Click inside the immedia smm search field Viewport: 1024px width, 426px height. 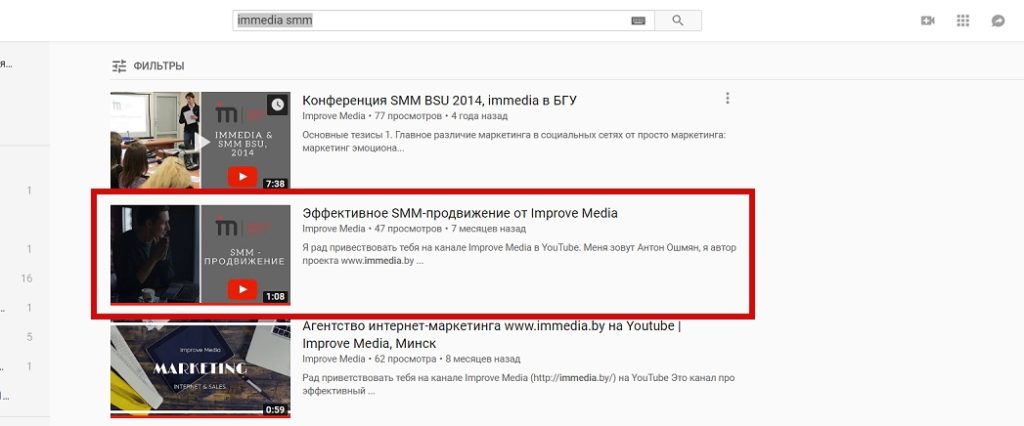[x=431, y=20]
